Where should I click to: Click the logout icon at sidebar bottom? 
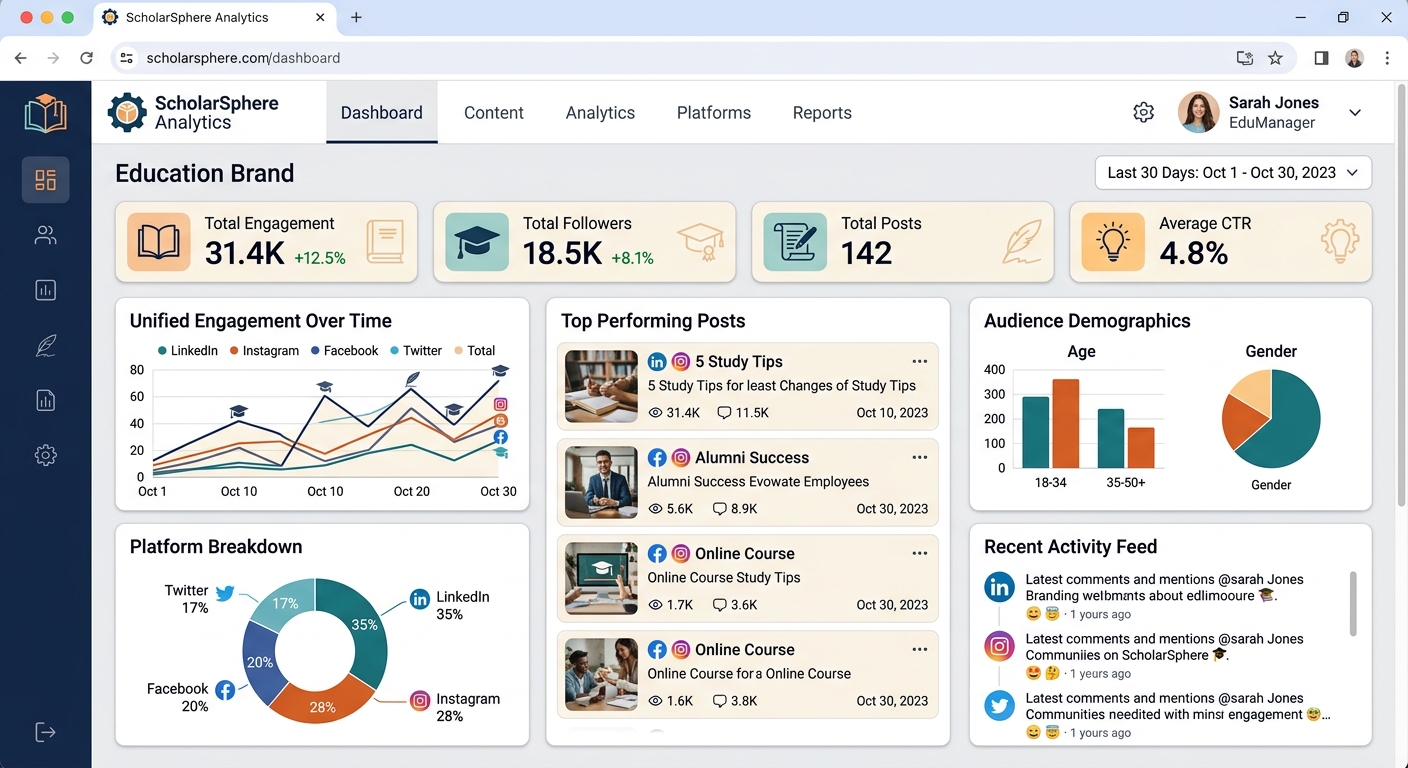click(45, 732)
